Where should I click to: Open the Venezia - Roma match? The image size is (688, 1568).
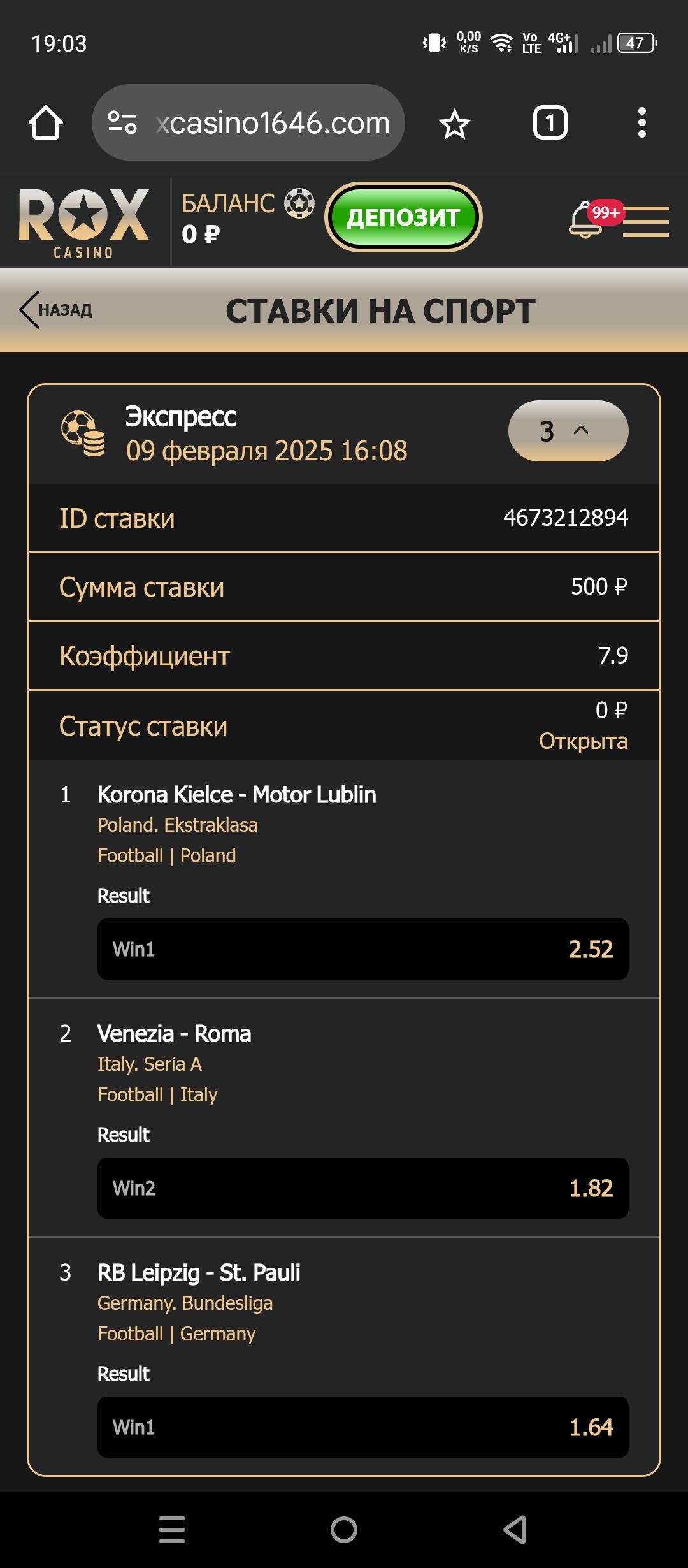tap(174, 1034)
